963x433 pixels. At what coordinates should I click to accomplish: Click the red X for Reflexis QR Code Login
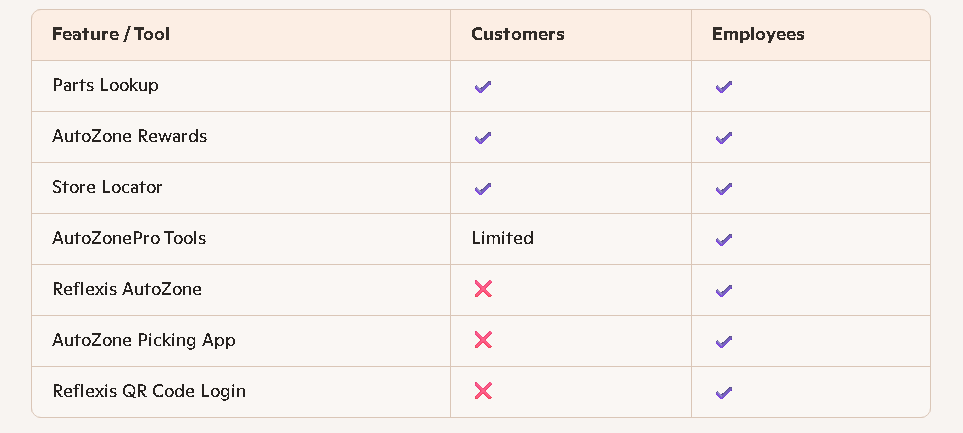click(483, 391)
